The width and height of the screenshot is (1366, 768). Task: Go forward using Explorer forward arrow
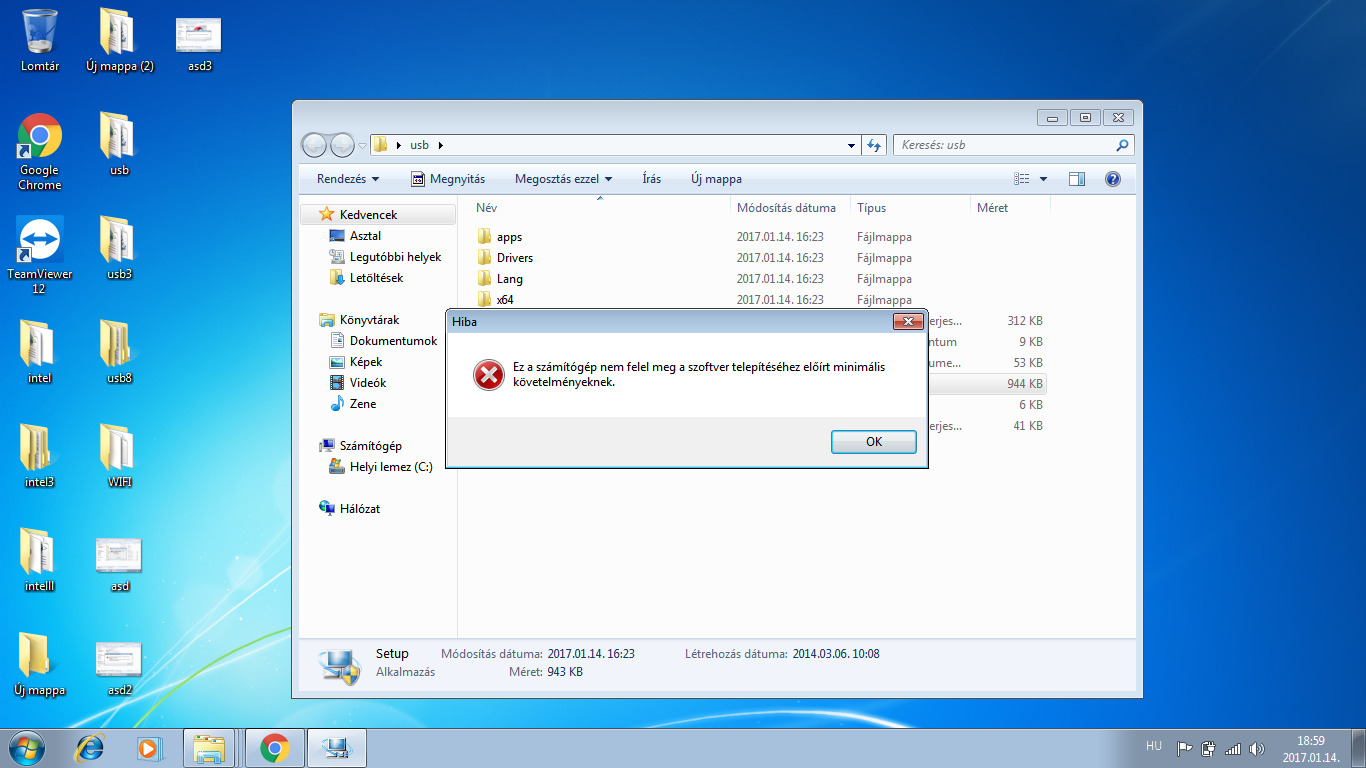pyautogui.click(x=342, y=145)
